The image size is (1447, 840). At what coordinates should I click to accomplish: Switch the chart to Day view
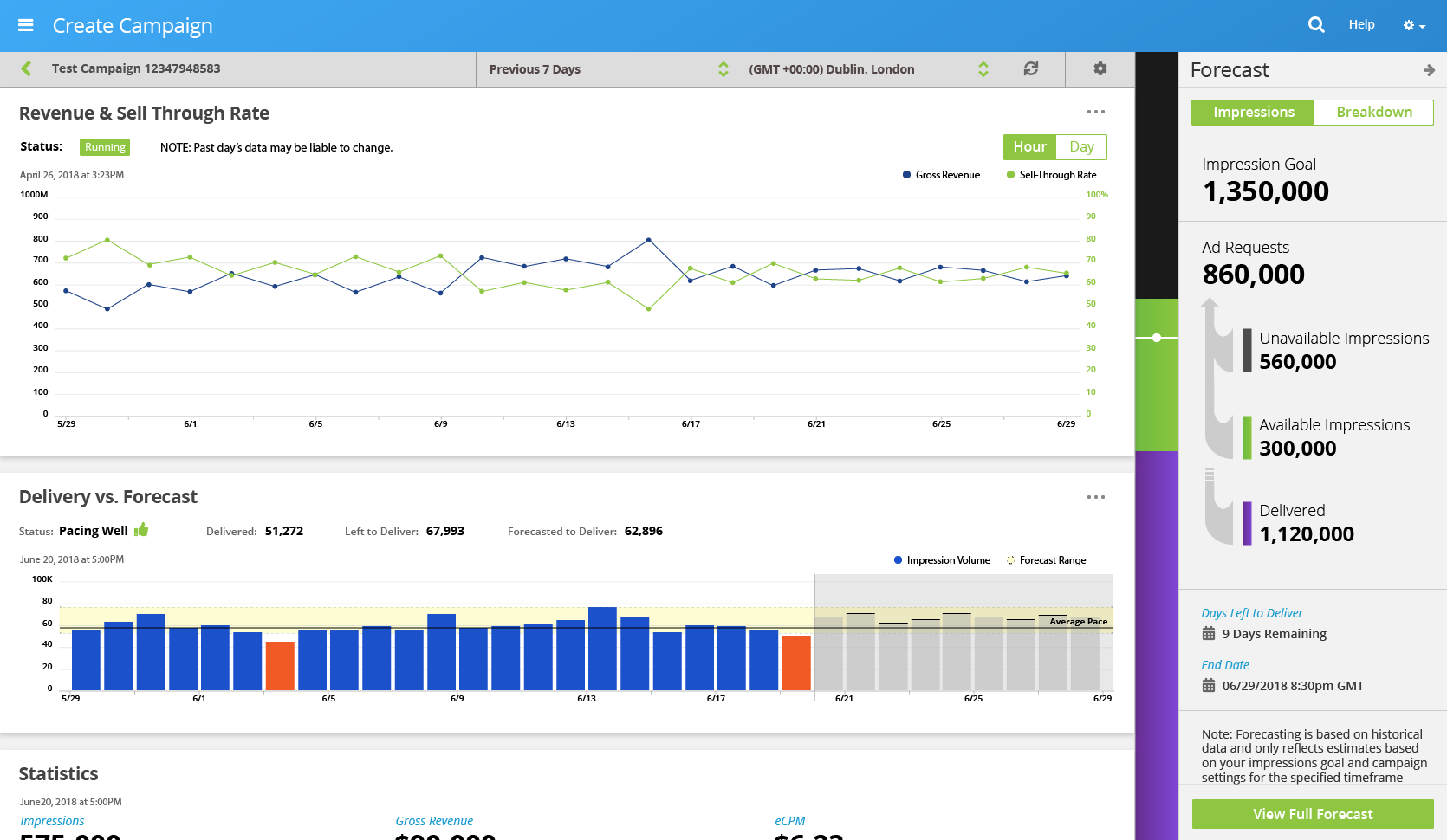coord(1081,147)
